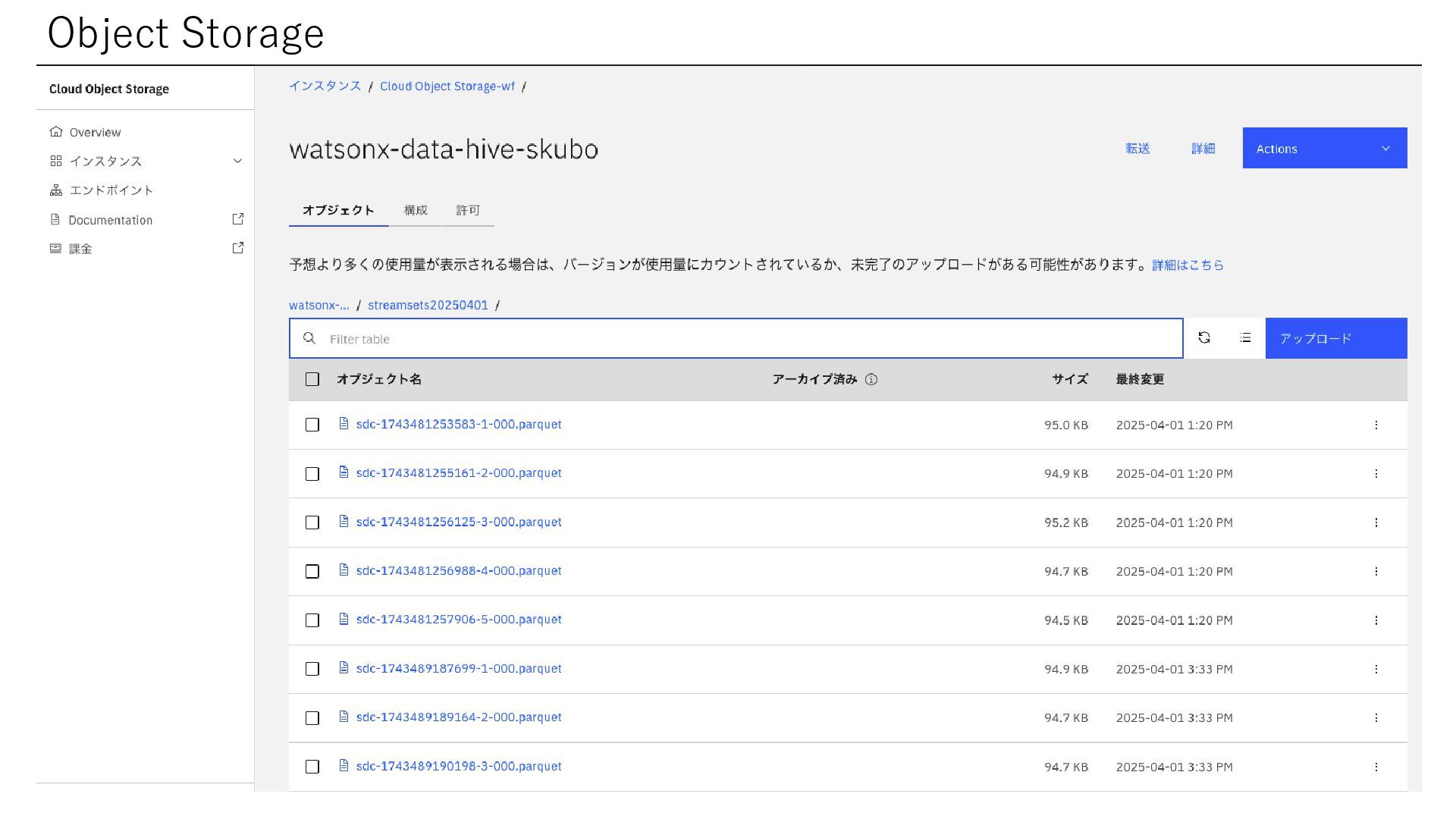
Task: Click archived column info icon
Action: tap(871, 380)
